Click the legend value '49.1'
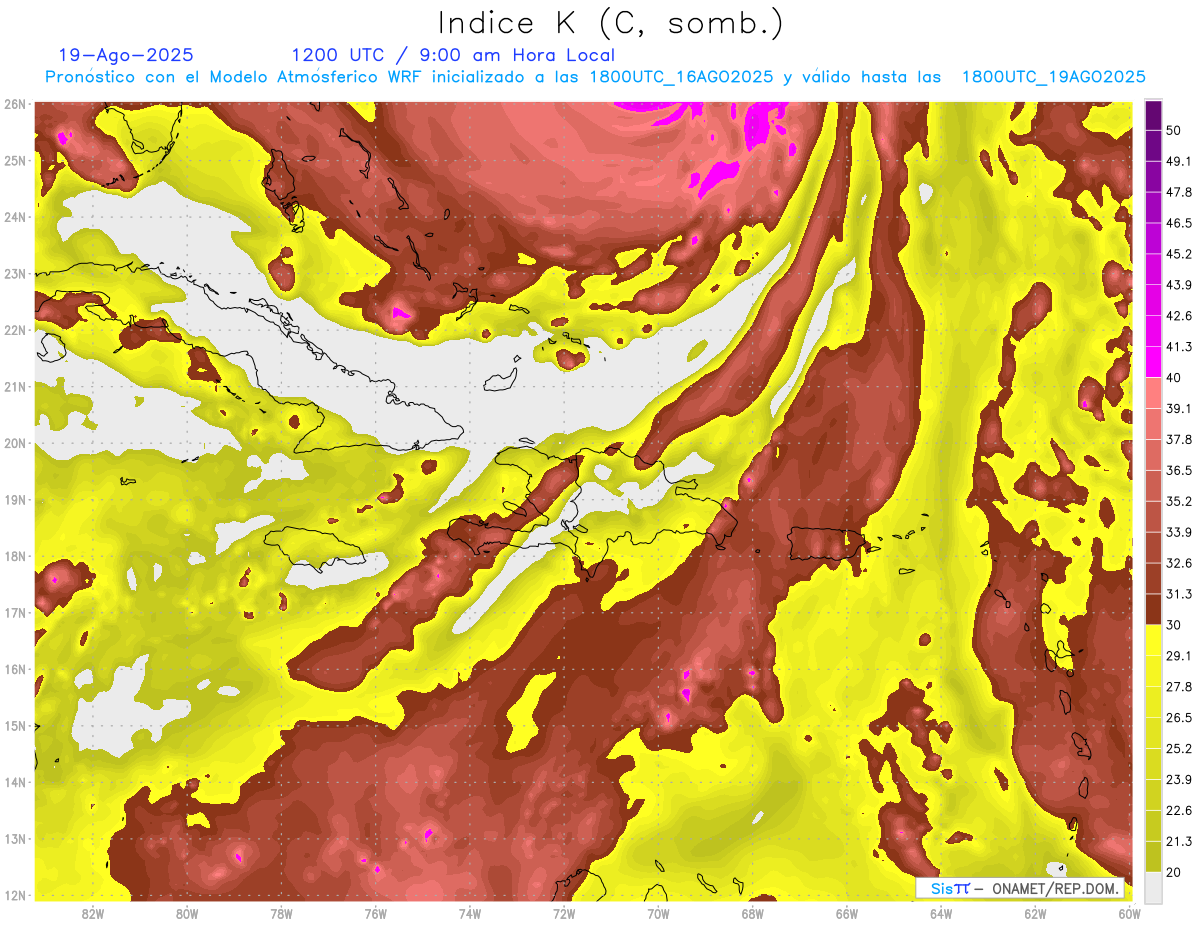This screenshot has width=1200, height=927. coord(1179,160)
